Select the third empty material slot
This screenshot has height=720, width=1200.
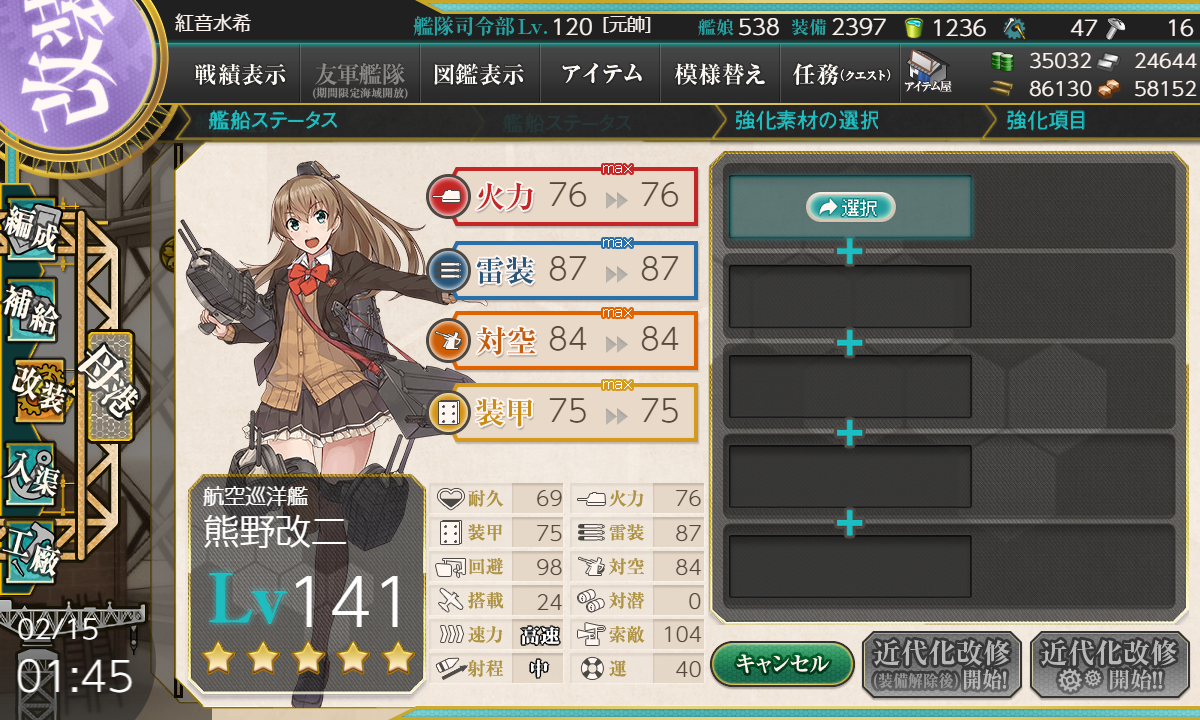[850, 386]
